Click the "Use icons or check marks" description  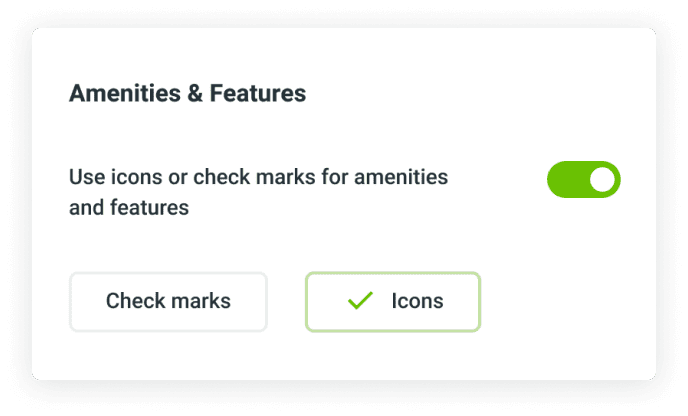coord(258,177)
